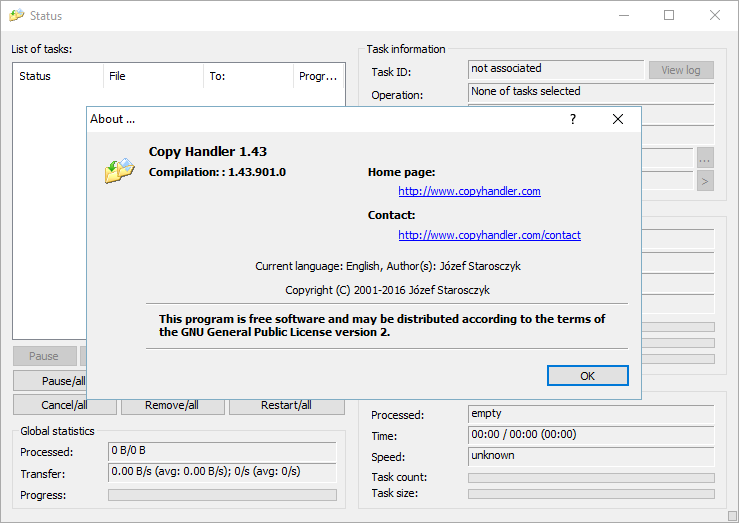Click the ellipsis browse button in Task information
Screen dimensions: 739x523
coord(705,158)
